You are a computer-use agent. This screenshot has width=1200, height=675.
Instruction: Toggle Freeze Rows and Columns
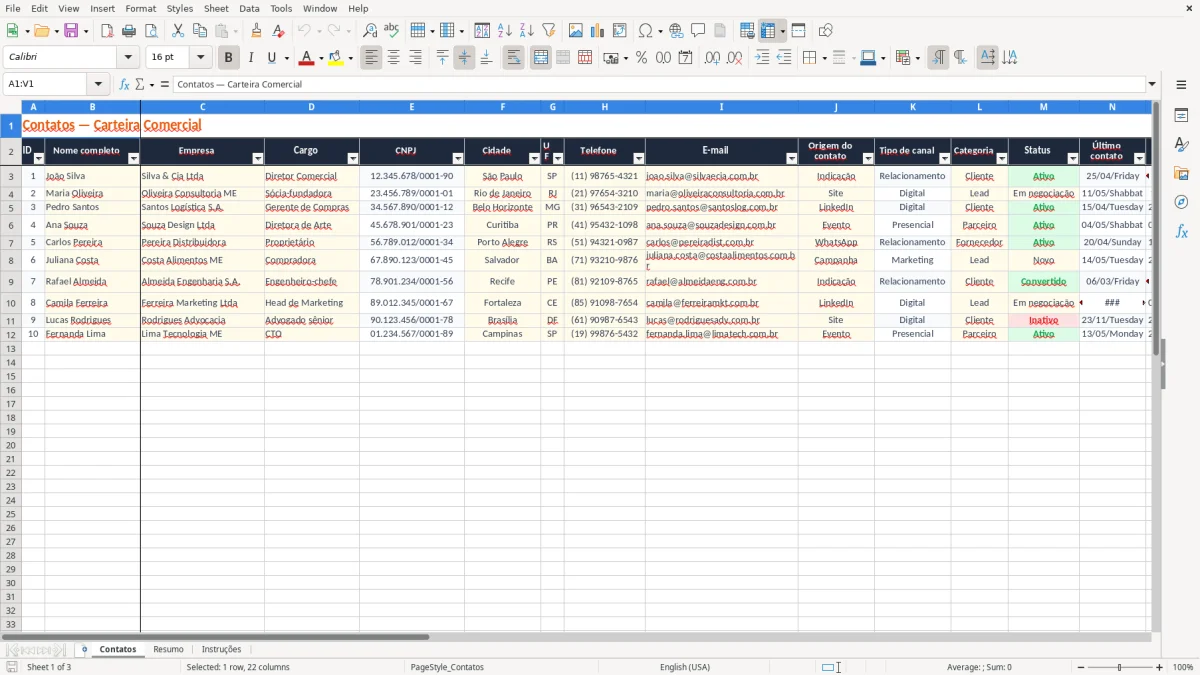768,31
